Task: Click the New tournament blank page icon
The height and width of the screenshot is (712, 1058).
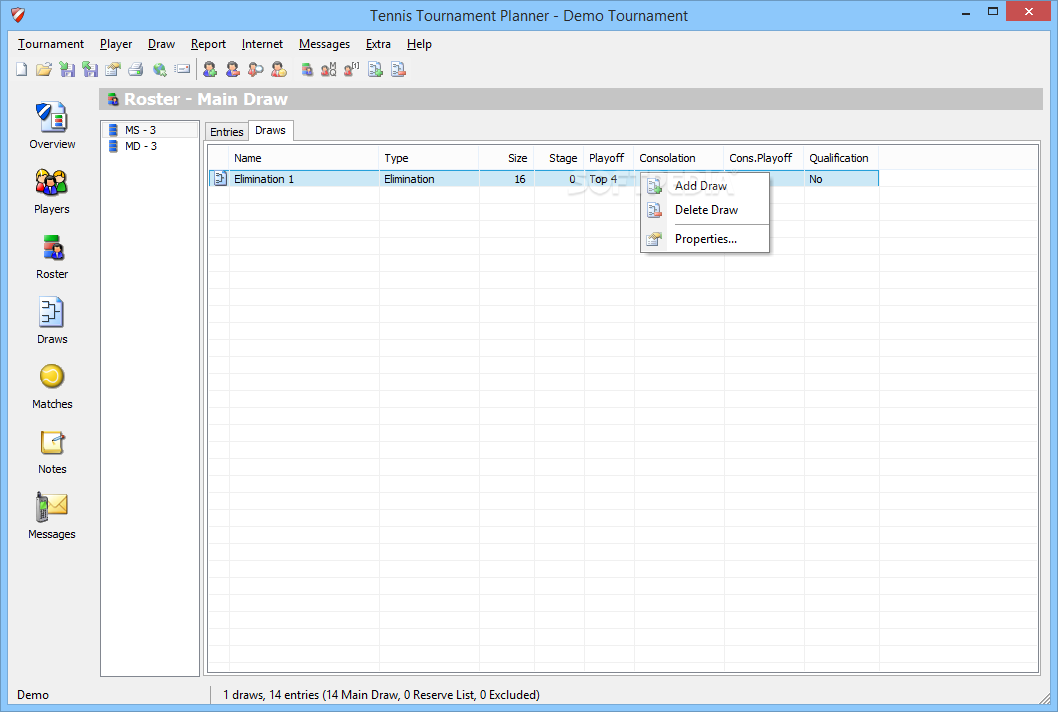Action: click(x=22, y=70)
